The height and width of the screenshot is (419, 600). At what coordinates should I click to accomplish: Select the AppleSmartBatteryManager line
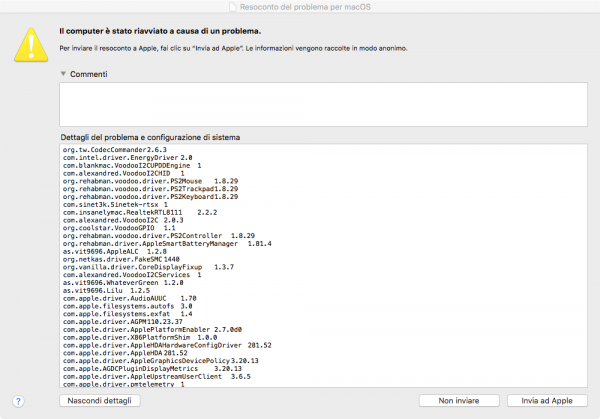167,243
